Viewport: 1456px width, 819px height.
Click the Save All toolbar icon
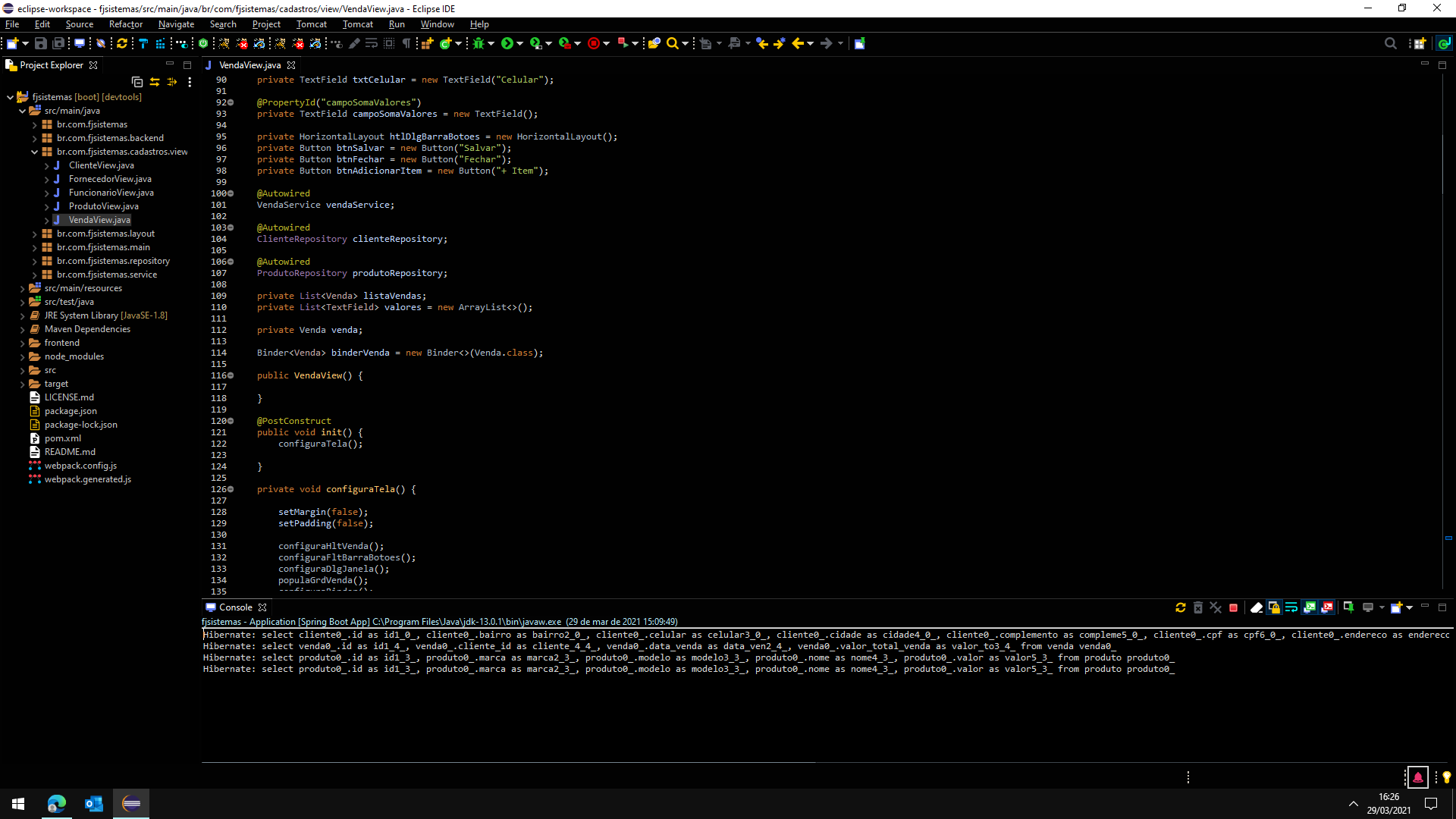[x=58, y=43]
